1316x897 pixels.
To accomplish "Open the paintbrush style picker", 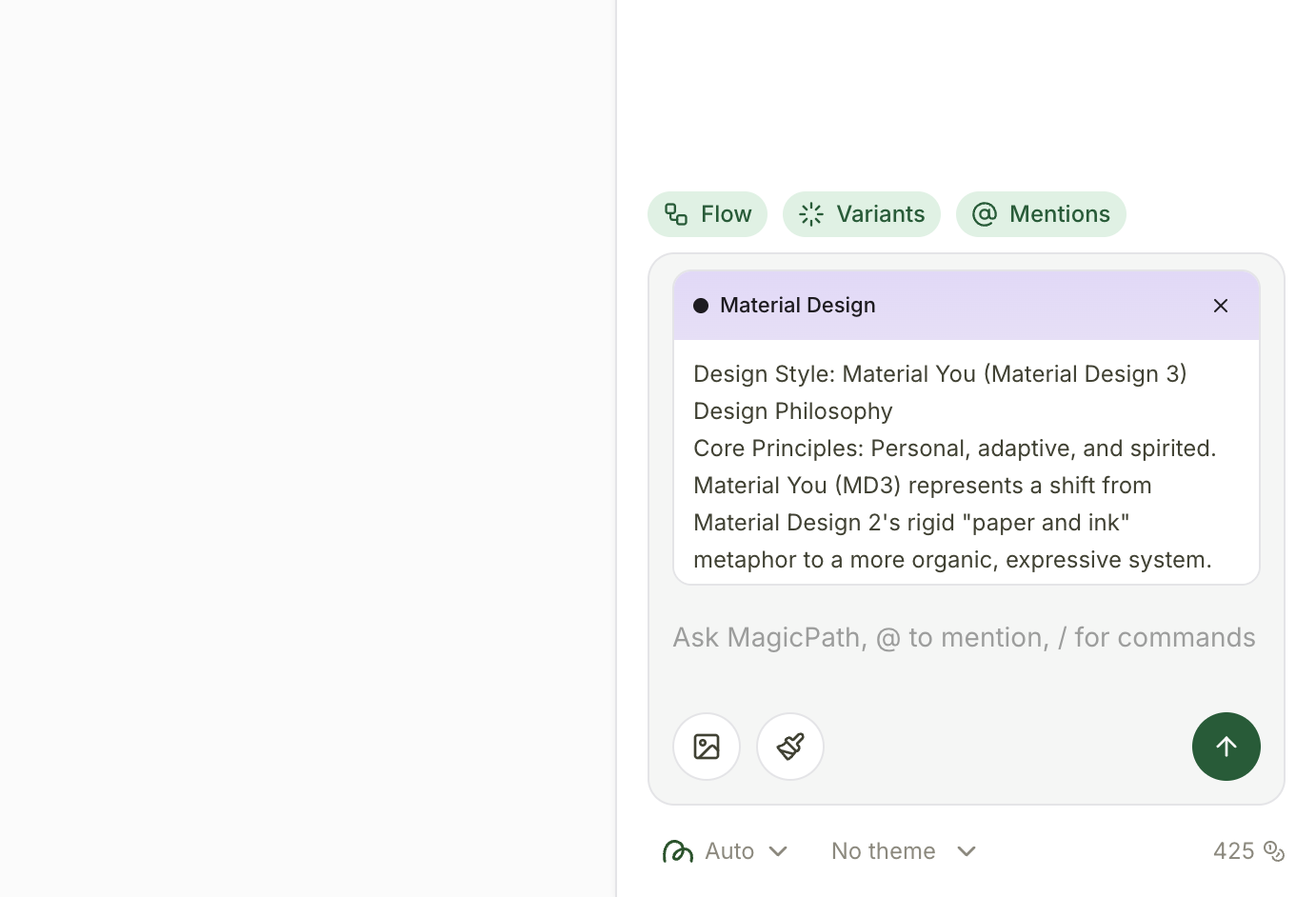I will [x=790, y=747].
